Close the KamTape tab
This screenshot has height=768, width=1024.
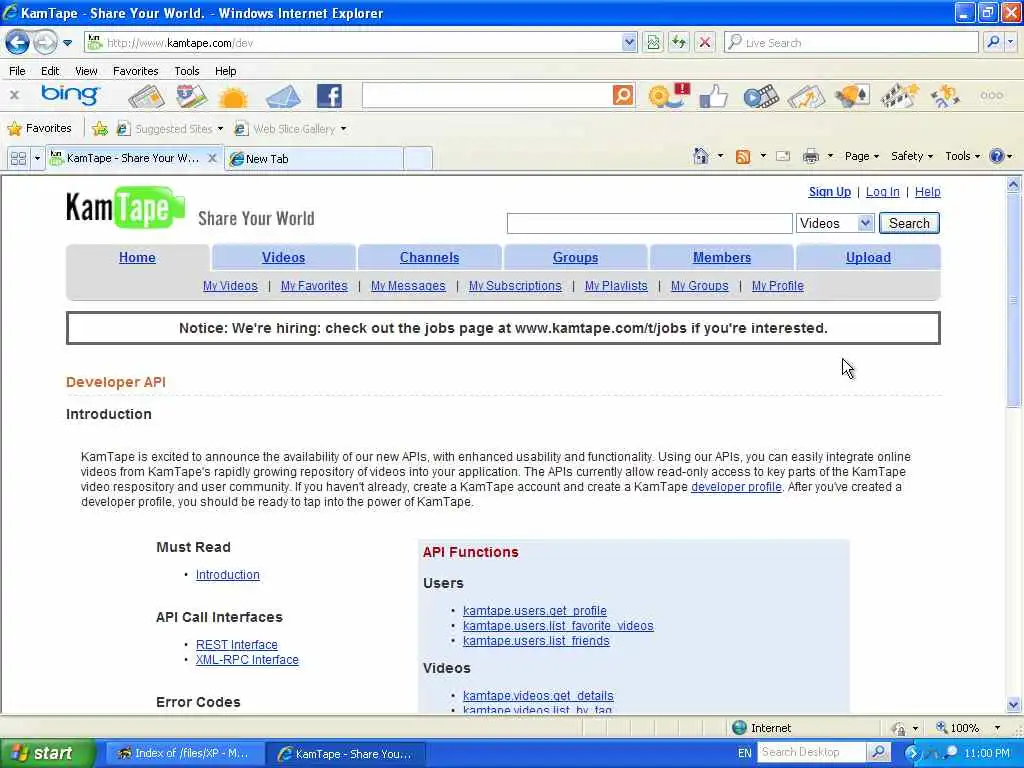pyautogui.click(x=212, y=158)
